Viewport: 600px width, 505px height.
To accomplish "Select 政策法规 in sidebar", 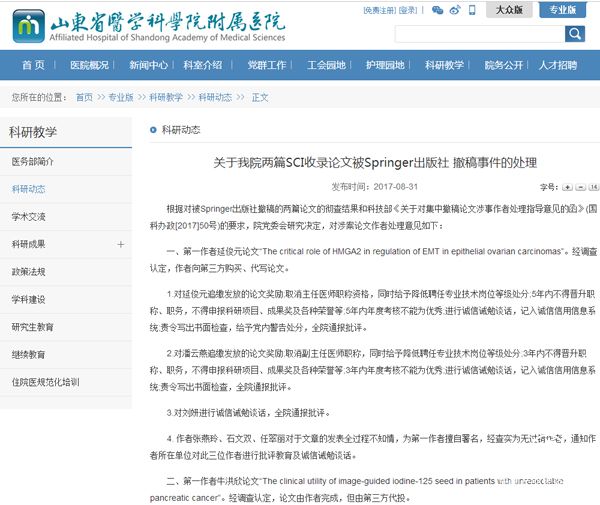I will [x=66, y=272].
